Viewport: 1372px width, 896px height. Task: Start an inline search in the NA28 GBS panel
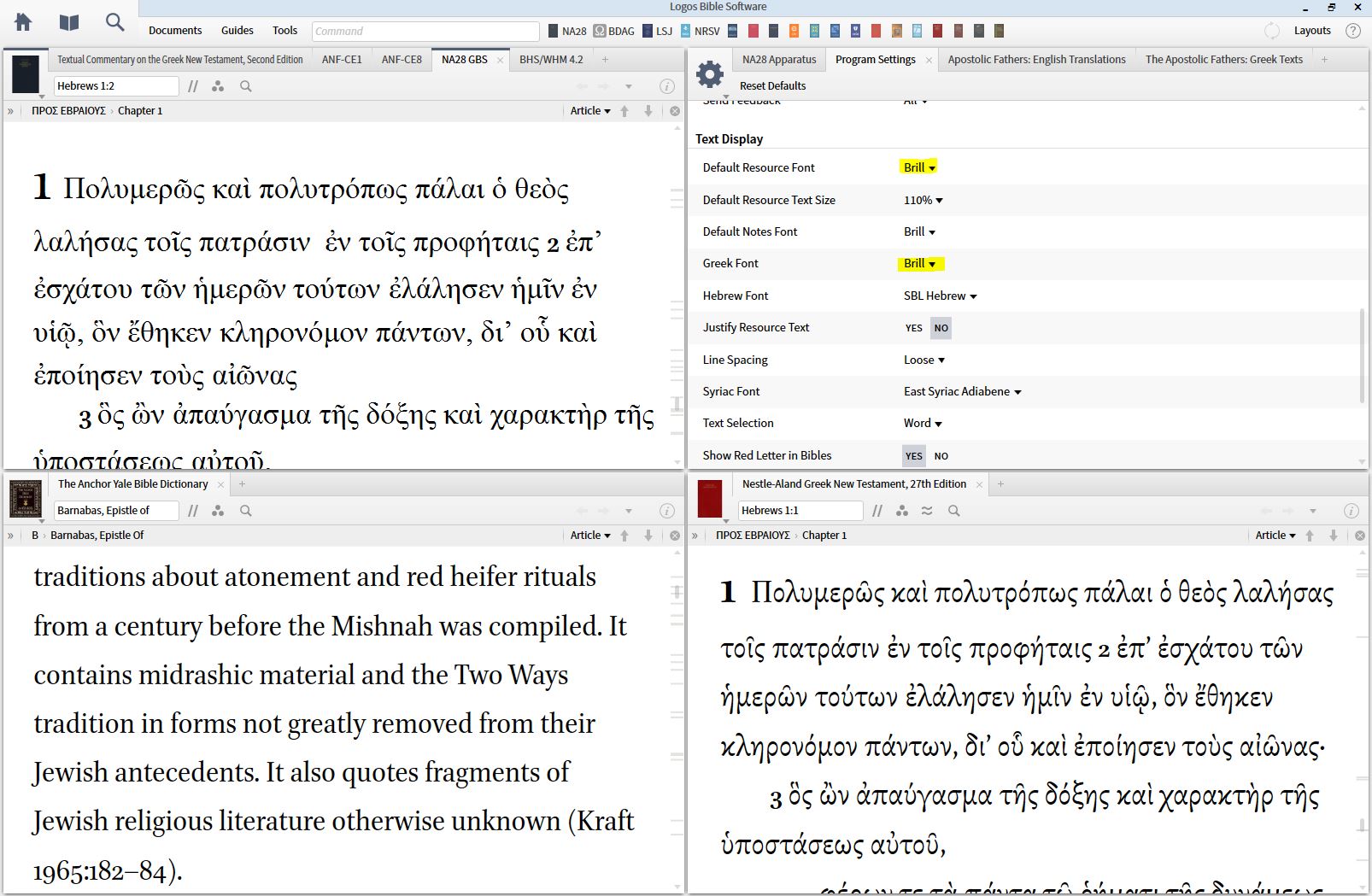[246, 86]
